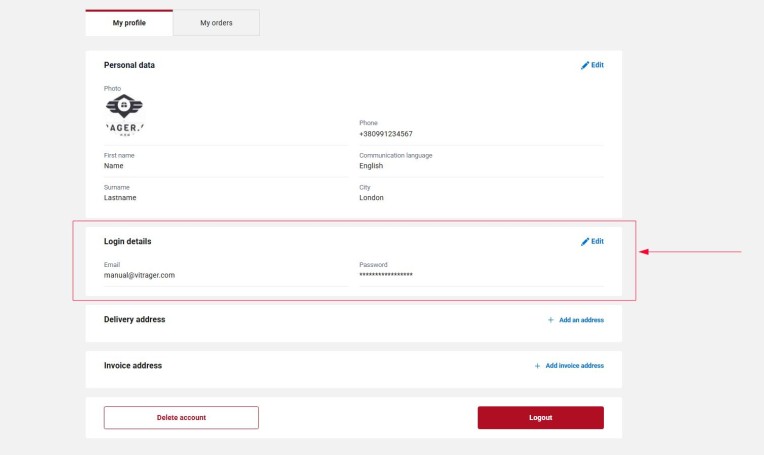The image size is (764, 455).
Task: Click the pencil icon in Login details
Action: (585, 242)
